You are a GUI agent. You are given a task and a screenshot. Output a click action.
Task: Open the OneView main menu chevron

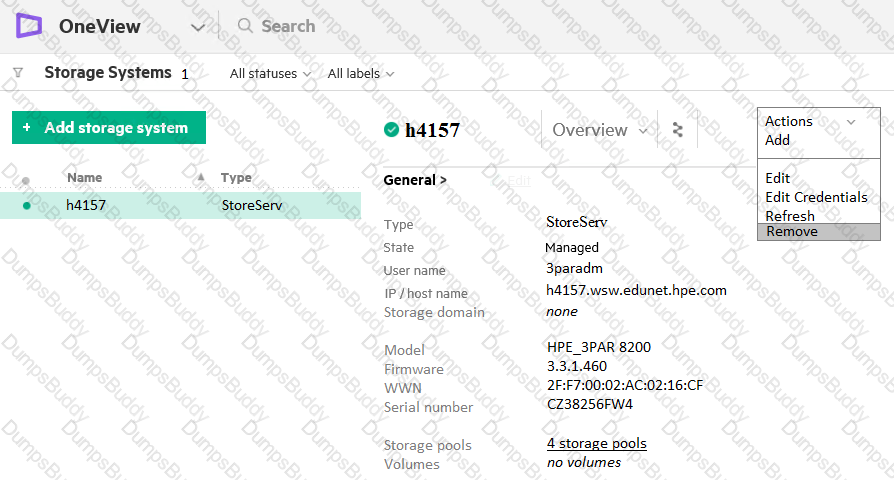pos(198,27)
